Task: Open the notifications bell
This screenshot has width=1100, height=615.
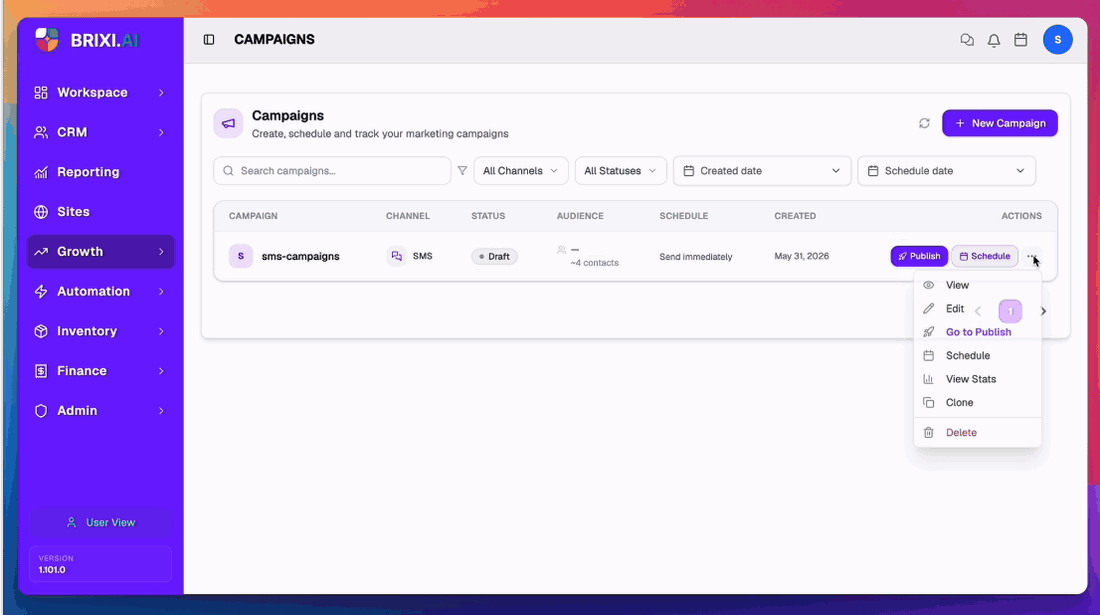Action: (x=993, y=40)
